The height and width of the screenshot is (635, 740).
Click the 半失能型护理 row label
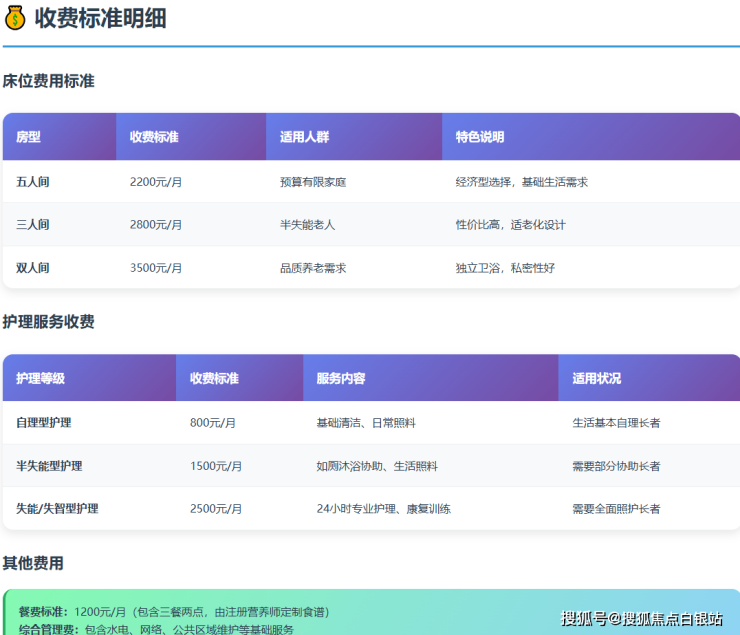[x=49, y=466]
